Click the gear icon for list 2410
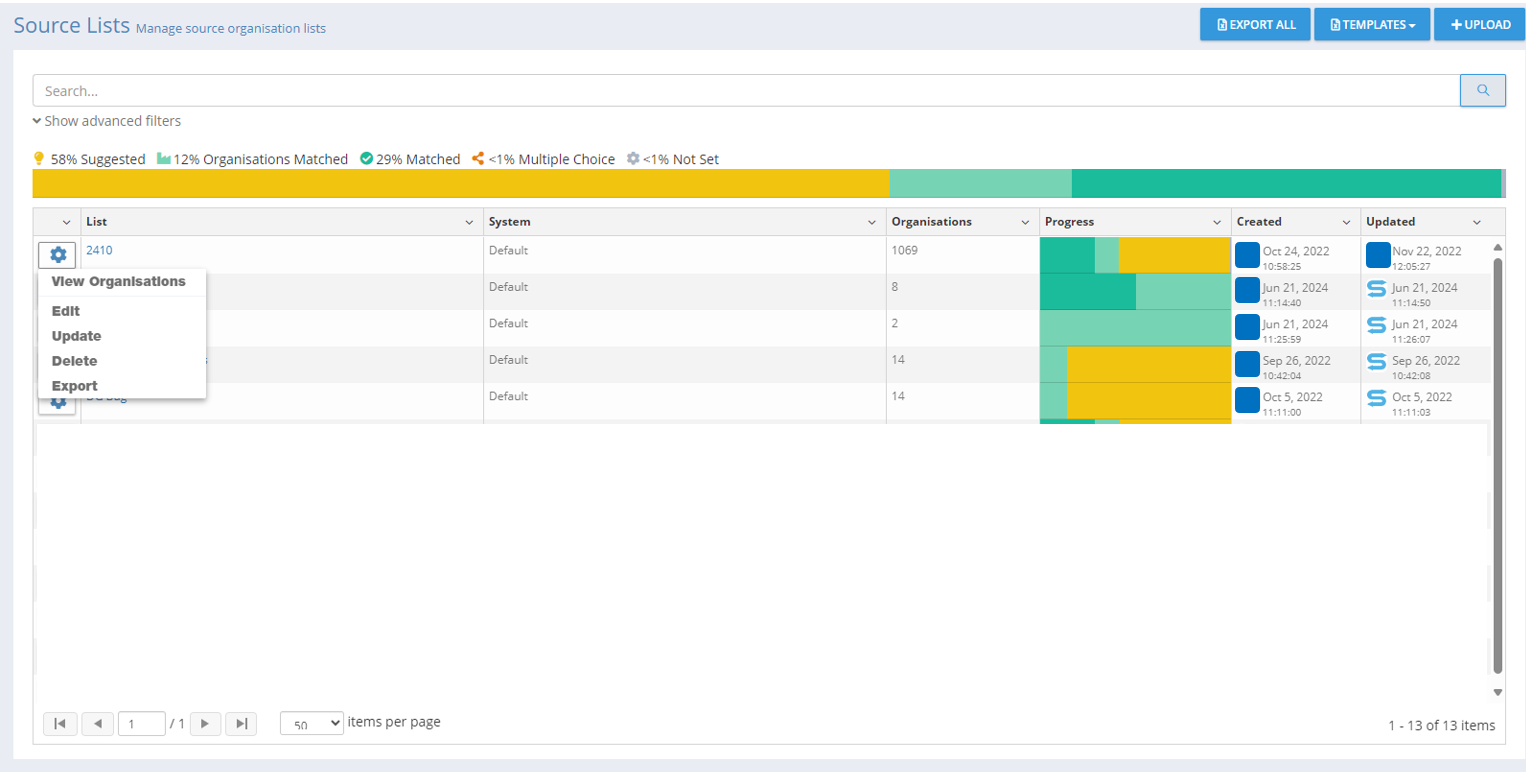1526x772 pixels. [x=57, y=255]
